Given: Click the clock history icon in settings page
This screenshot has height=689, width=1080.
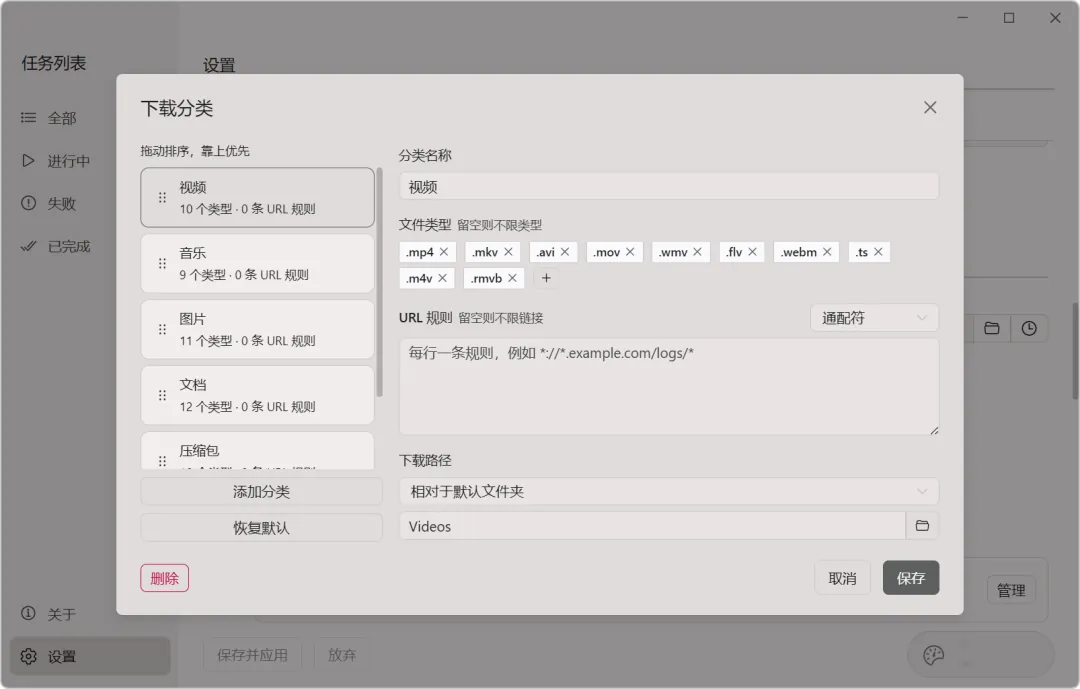Looking at the screenshot, I should click(1029, 328).
